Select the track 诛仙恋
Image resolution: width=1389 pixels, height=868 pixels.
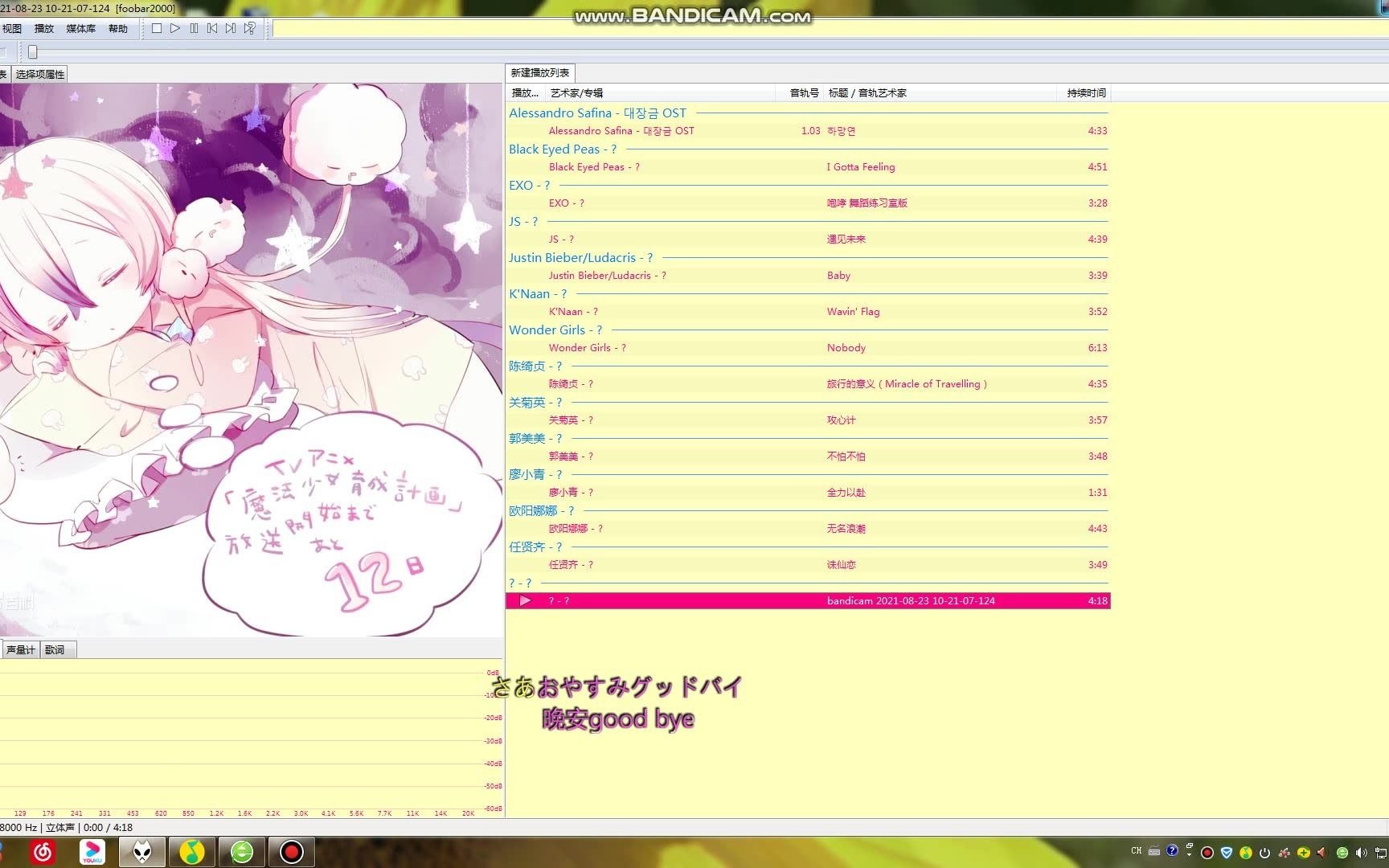pyautogui.click(x=841, y=564)
